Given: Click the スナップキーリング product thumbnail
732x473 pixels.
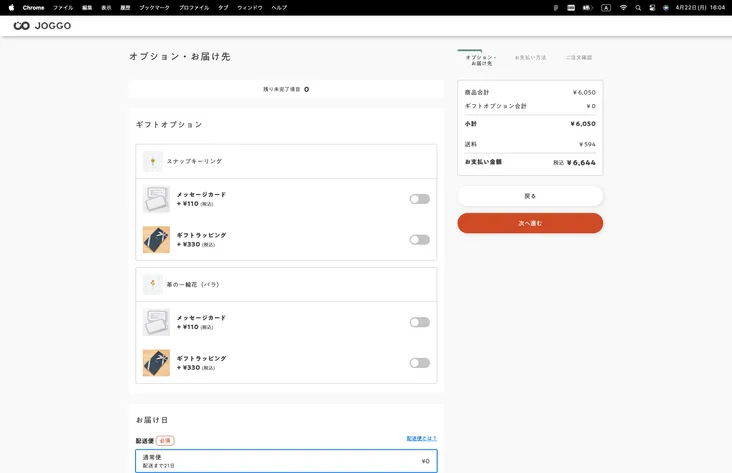Looking at the screenshot, I should click(x=153, y=161).
